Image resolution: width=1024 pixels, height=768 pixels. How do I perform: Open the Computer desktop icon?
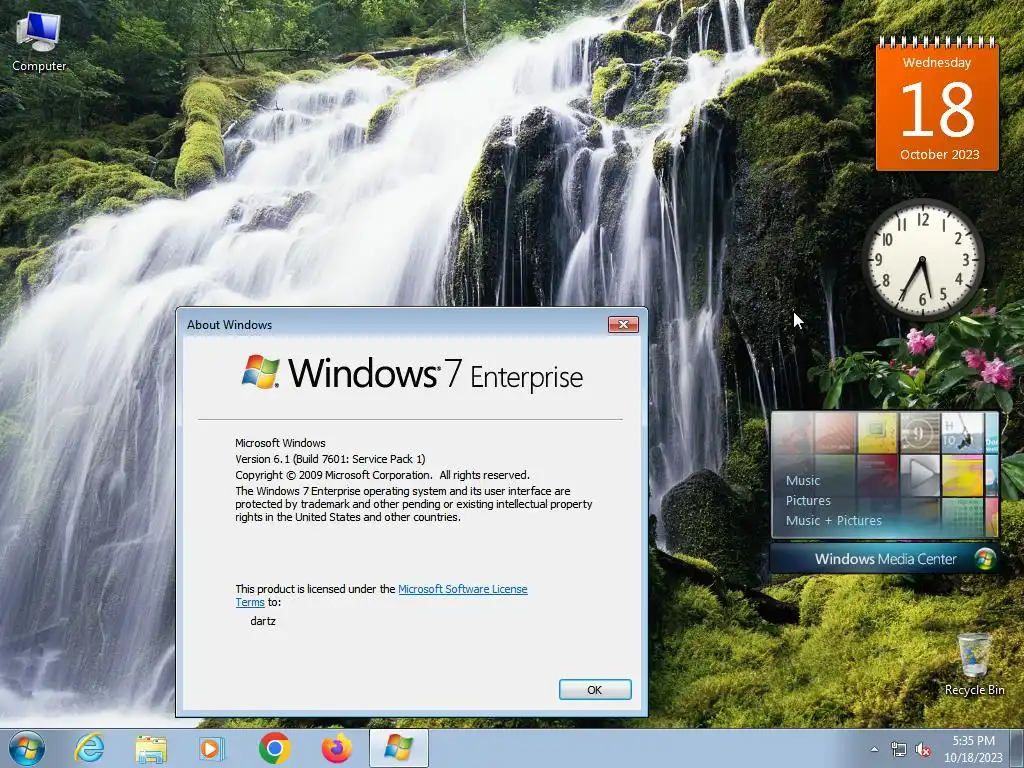39,41
